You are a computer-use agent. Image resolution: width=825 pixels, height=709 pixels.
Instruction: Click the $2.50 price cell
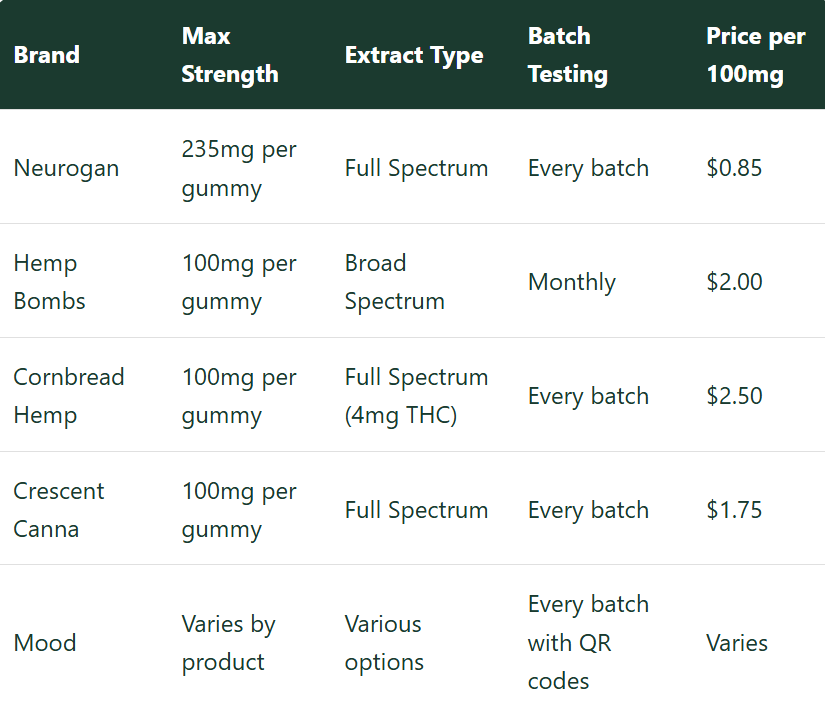(734, 396)
